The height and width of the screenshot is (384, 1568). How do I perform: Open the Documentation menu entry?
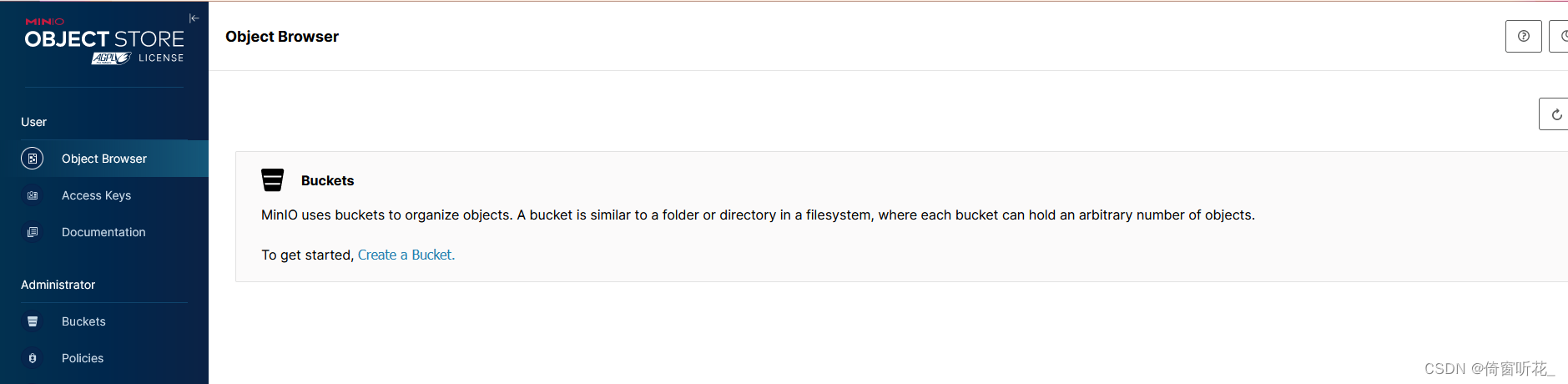click(104, 232)
